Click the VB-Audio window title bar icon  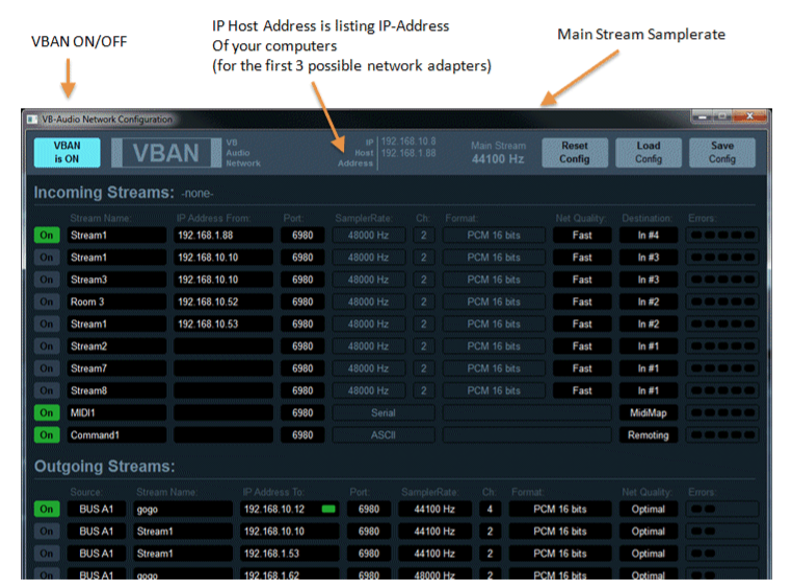[32, 119]
